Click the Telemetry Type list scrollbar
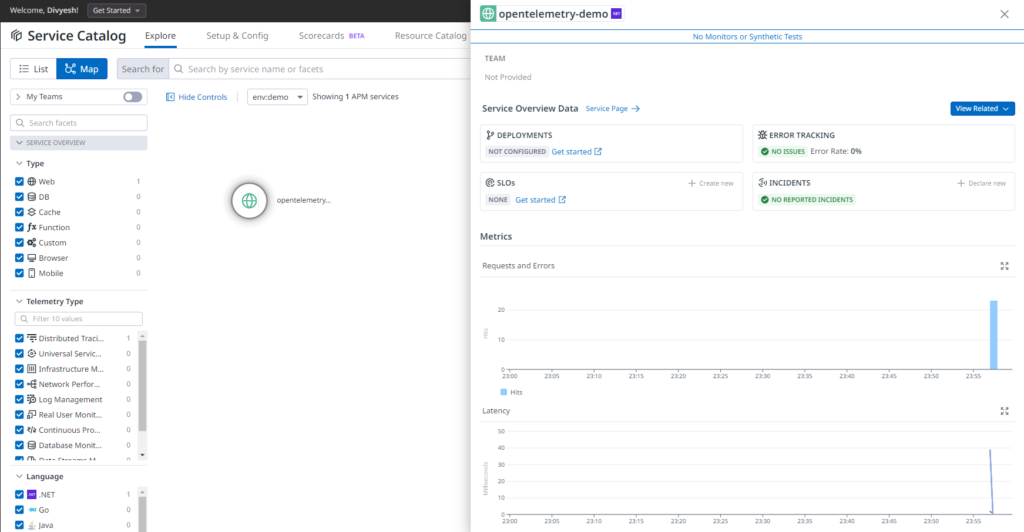The width and height of the screenshot is (1024, 532). (x=142, y=386)
